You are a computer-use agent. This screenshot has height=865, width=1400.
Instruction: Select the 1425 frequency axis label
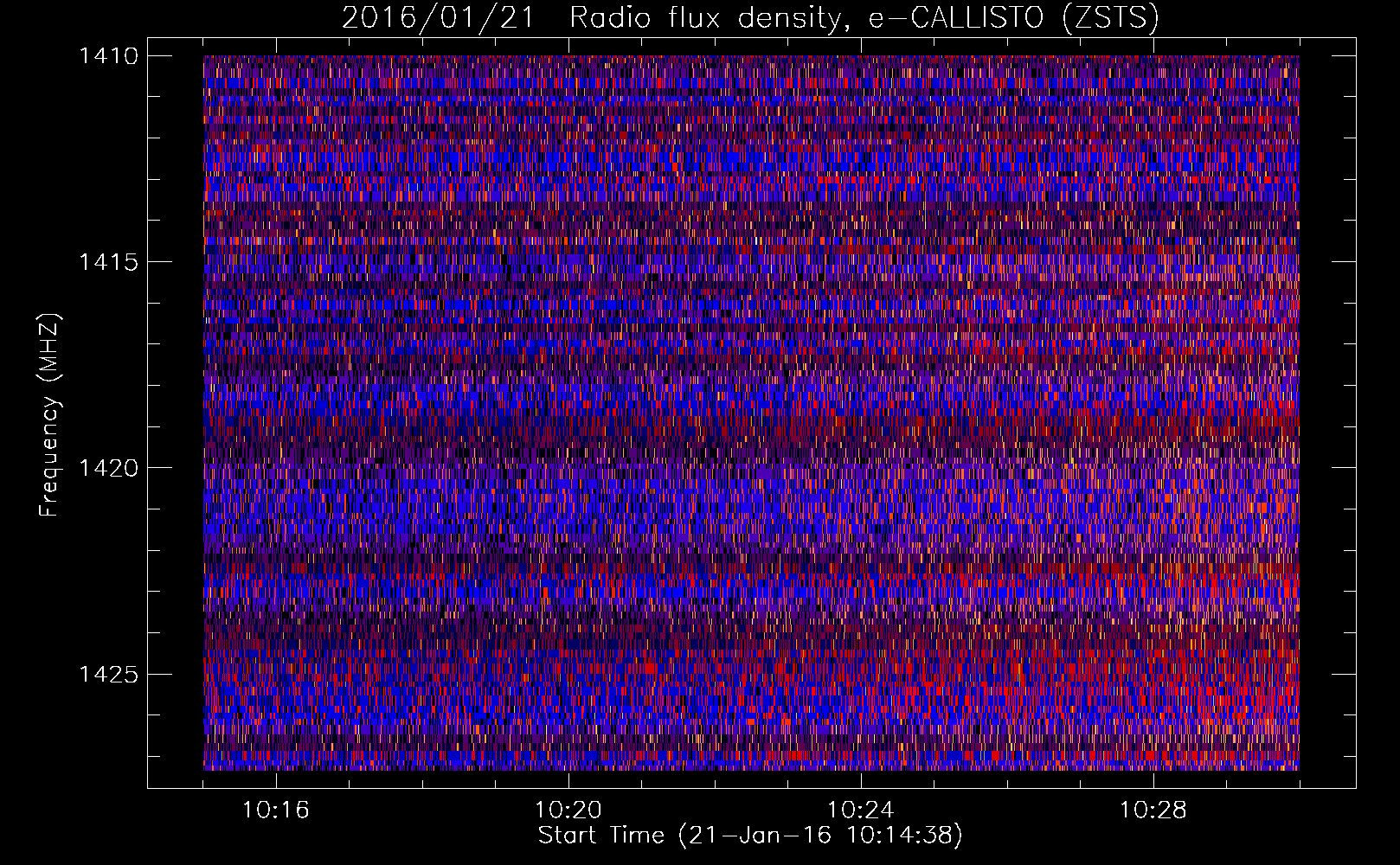[109, 674]
